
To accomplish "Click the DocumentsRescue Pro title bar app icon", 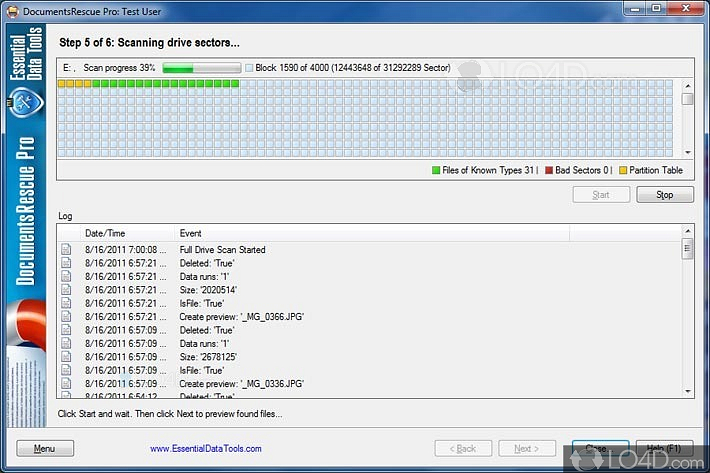I will coord(13,11).
